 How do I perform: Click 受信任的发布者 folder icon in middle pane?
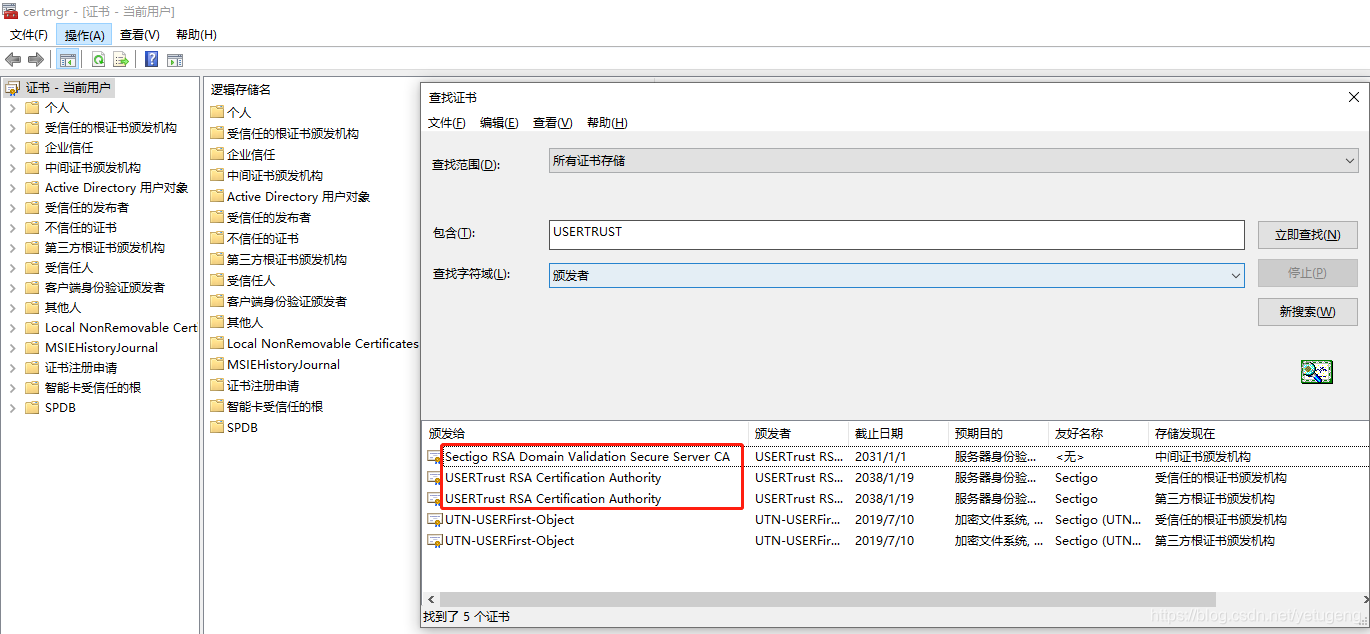pos(217,217)
